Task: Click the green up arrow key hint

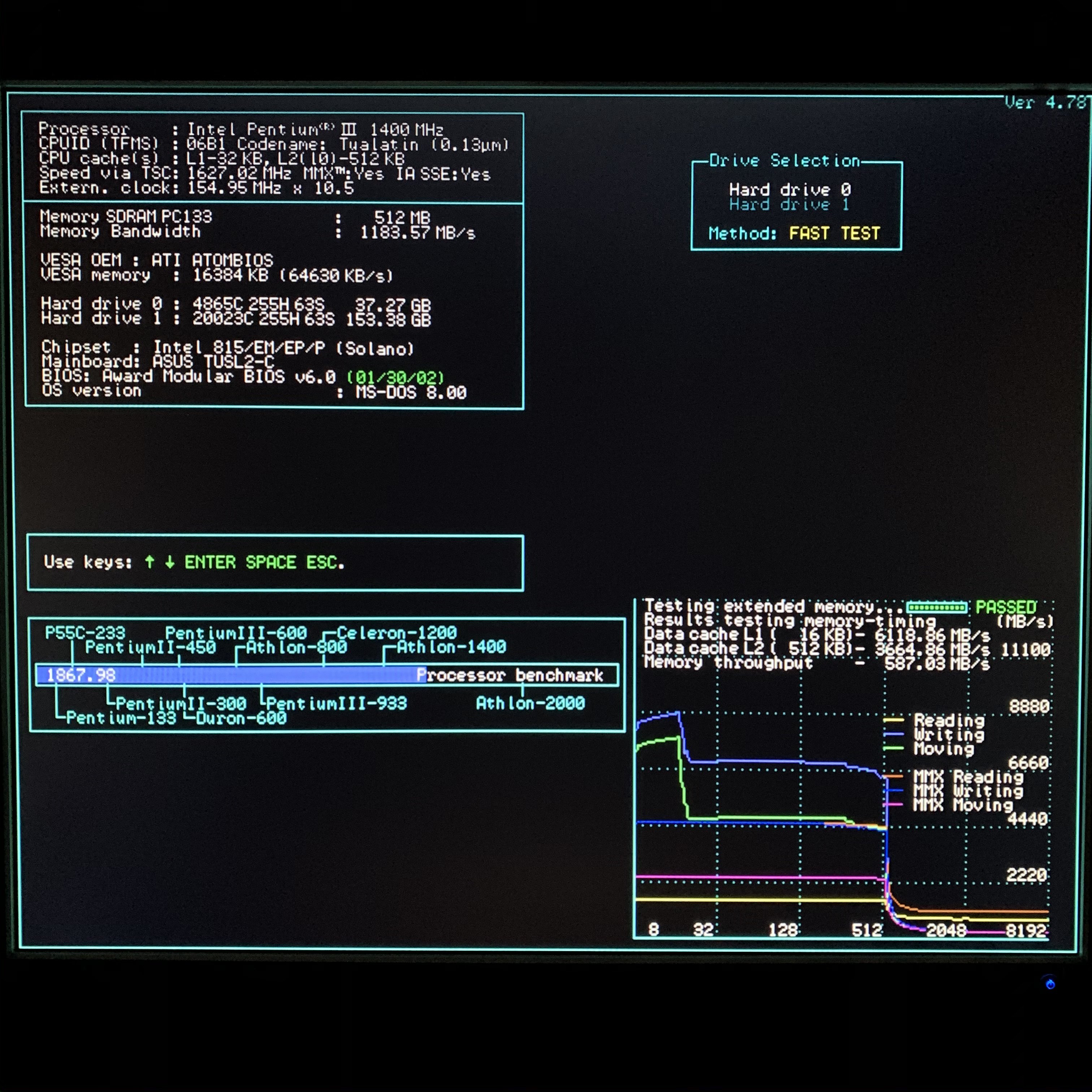Action: (149, 562)
